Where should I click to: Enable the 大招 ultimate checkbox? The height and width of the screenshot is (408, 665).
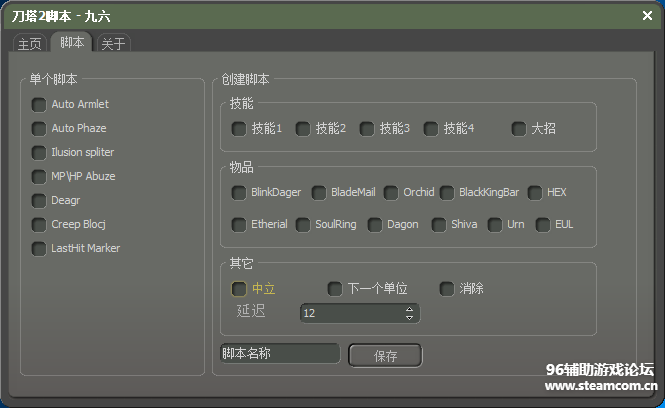(x=519, y=128)
